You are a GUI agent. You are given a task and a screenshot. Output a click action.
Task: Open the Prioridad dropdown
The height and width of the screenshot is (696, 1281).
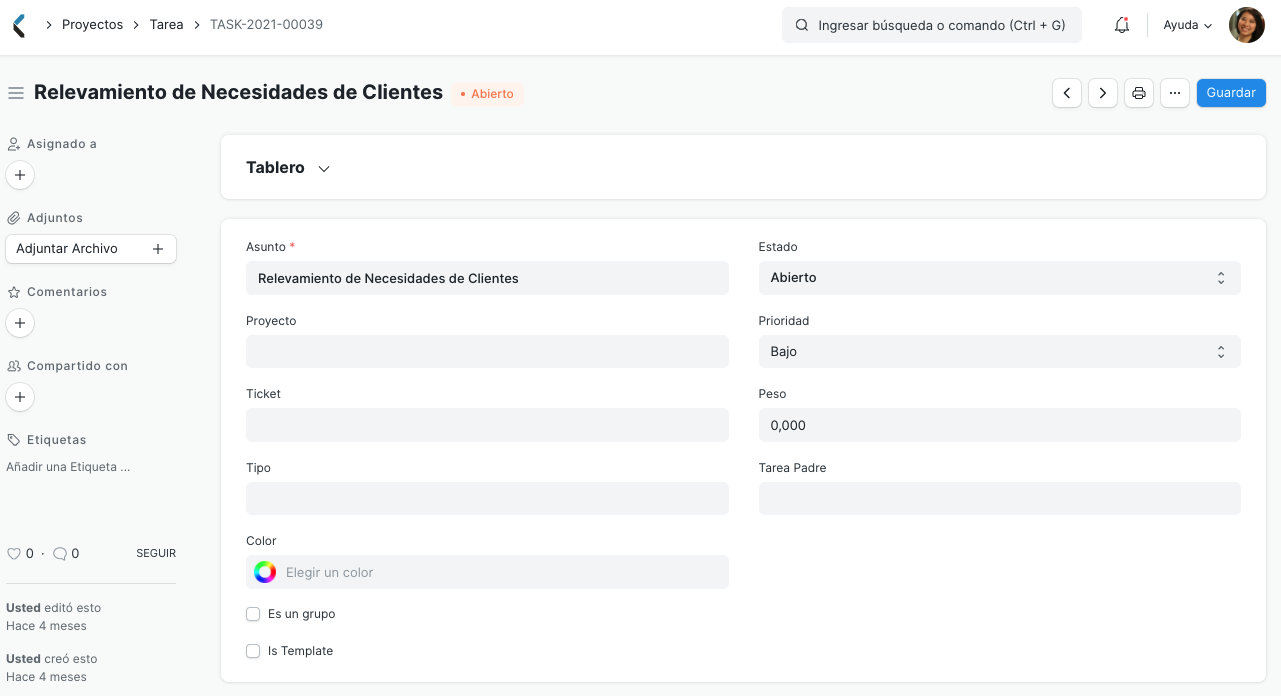(x=999, y=352)
